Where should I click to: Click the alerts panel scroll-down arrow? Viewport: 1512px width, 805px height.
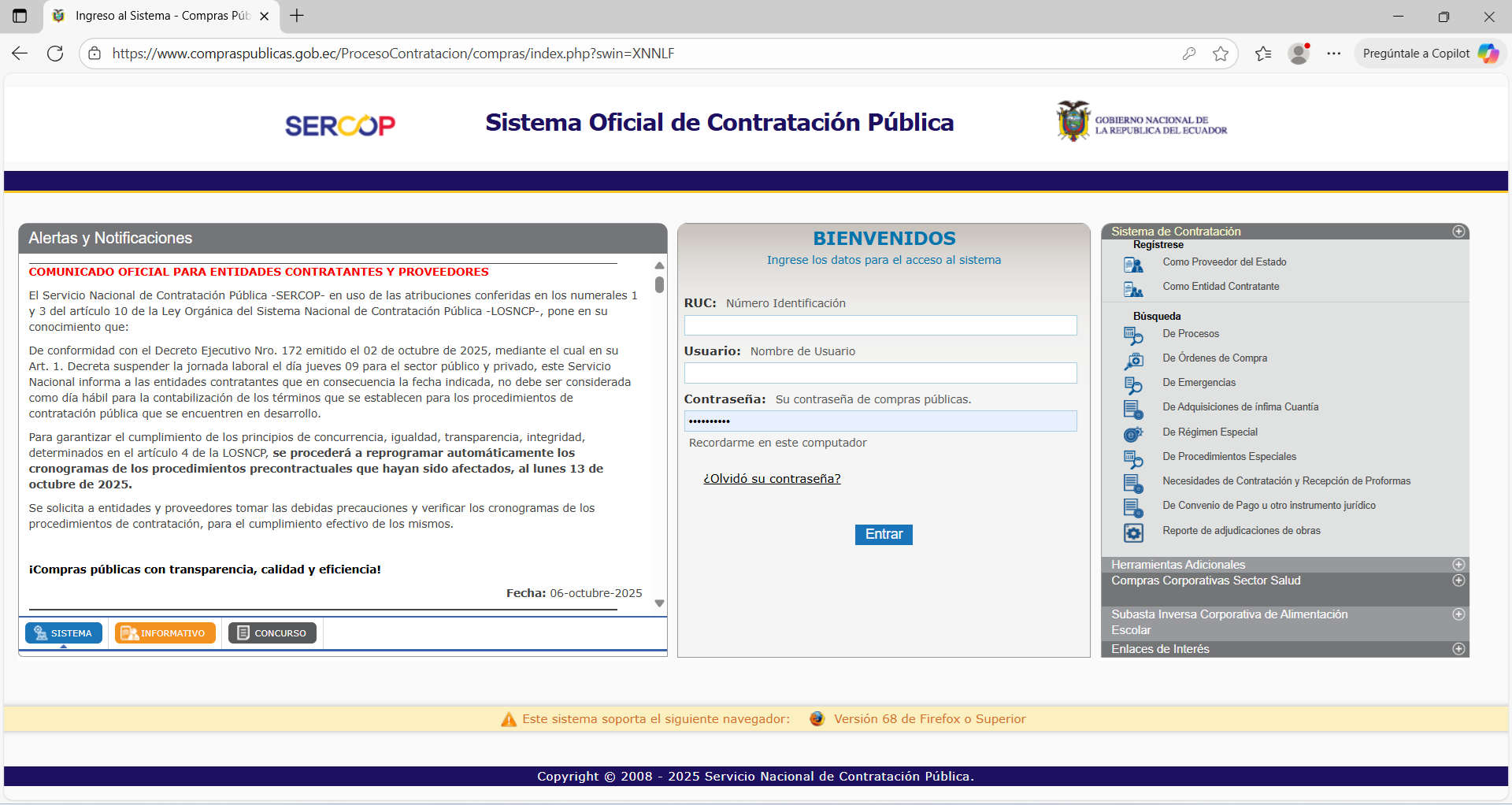coord(659,603)
